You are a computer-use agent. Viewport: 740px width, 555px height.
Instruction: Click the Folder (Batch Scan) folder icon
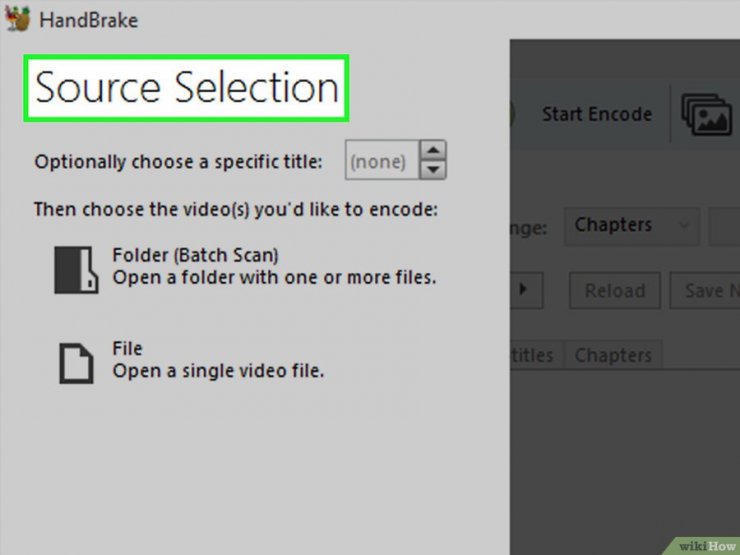[76, 270]
